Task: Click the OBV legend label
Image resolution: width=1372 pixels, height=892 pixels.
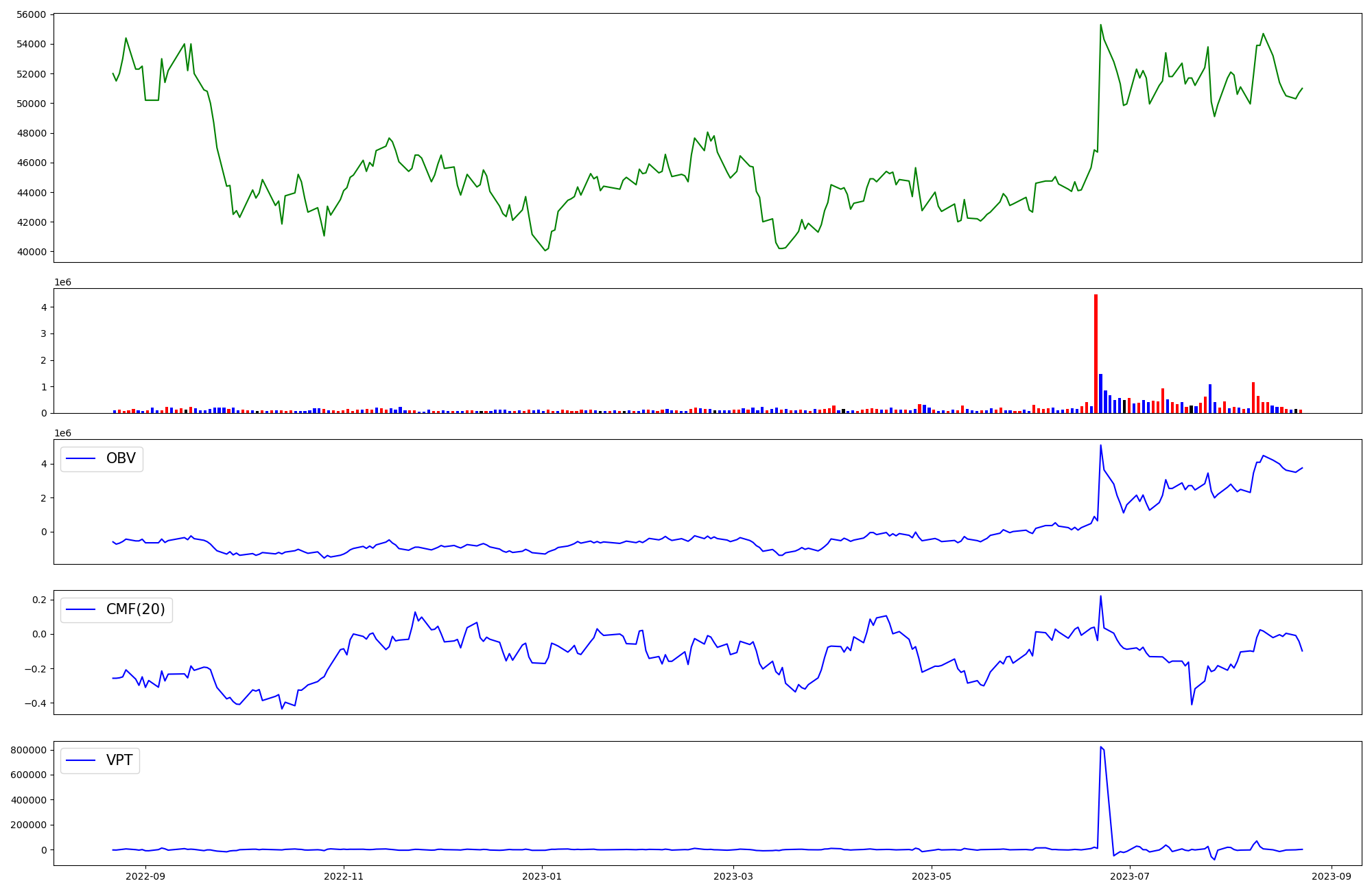Action: pyautogui.click(x=121, y=458)
